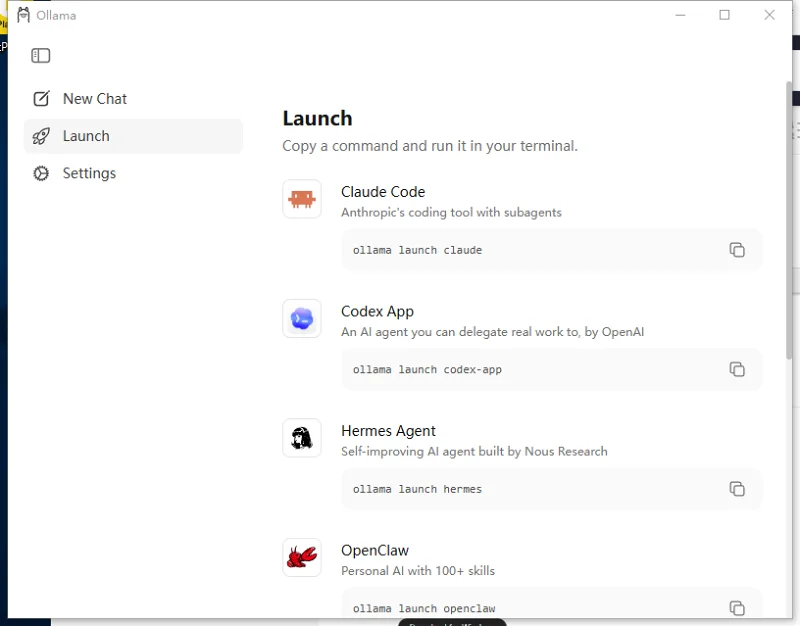Image resolution: width=800 pixels, height=626 pixels.
Task: Close the Ollama window
Action: (x=769, y=15)
